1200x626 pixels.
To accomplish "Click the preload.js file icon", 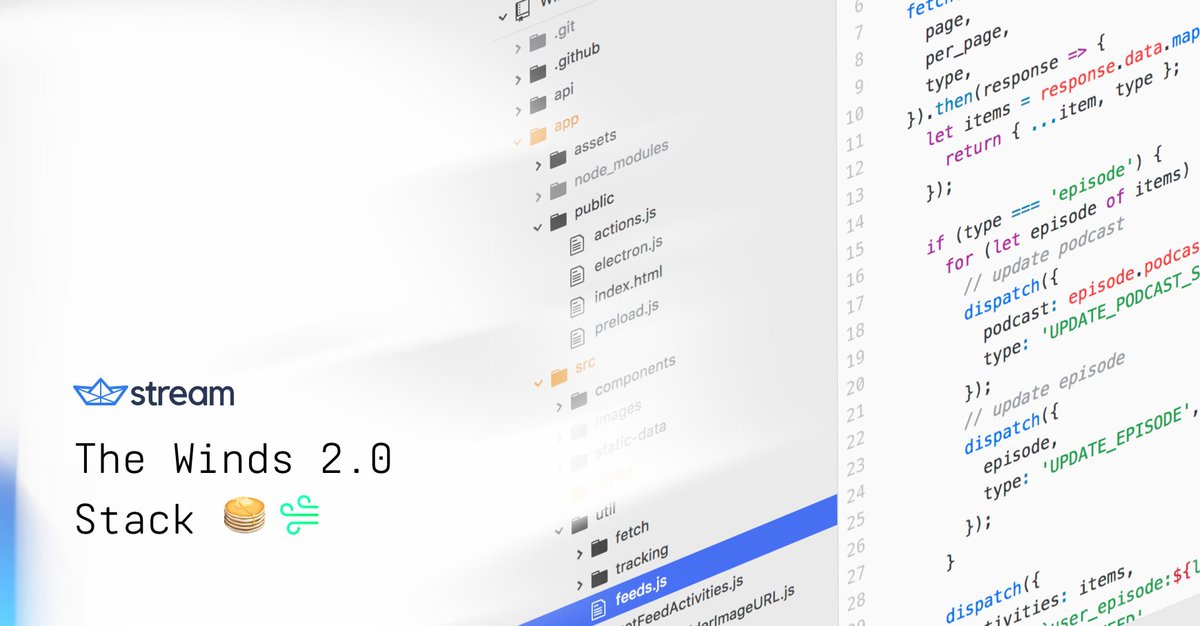I will 577,338.
